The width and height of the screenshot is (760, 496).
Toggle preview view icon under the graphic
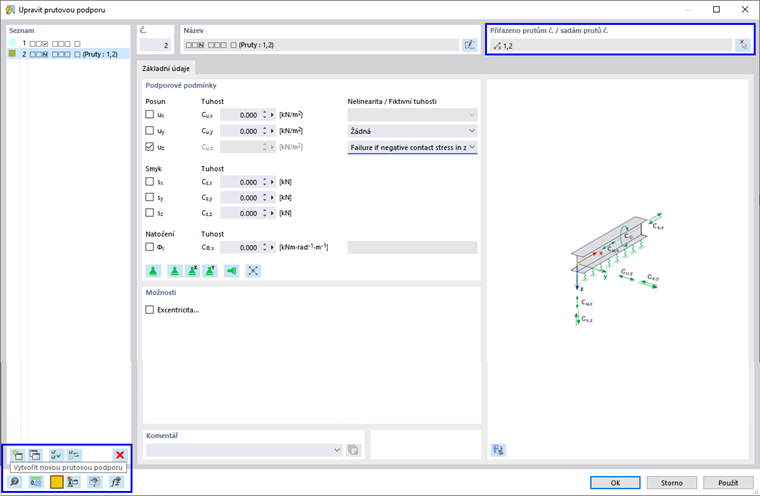tap(498, 450)
